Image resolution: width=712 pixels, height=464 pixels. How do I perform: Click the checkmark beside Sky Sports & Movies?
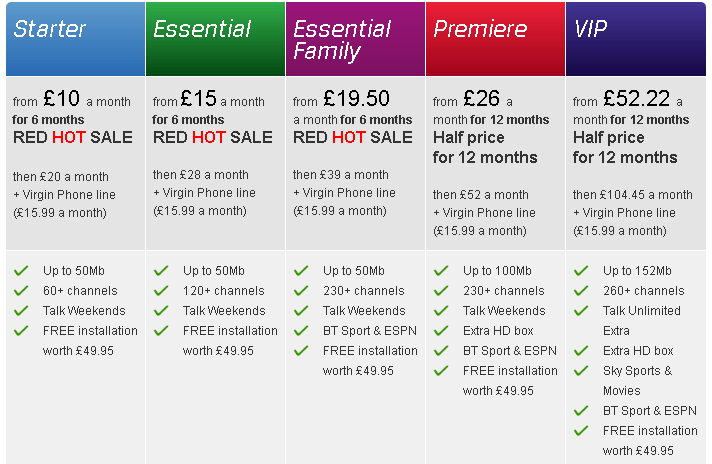point(581,370)
